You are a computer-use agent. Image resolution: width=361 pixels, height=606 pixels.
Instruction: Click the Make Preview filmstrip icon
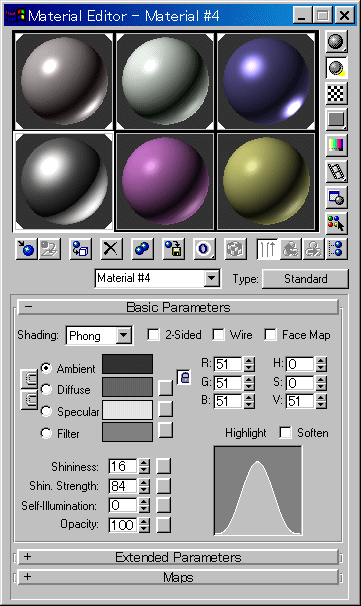(336, 172)
